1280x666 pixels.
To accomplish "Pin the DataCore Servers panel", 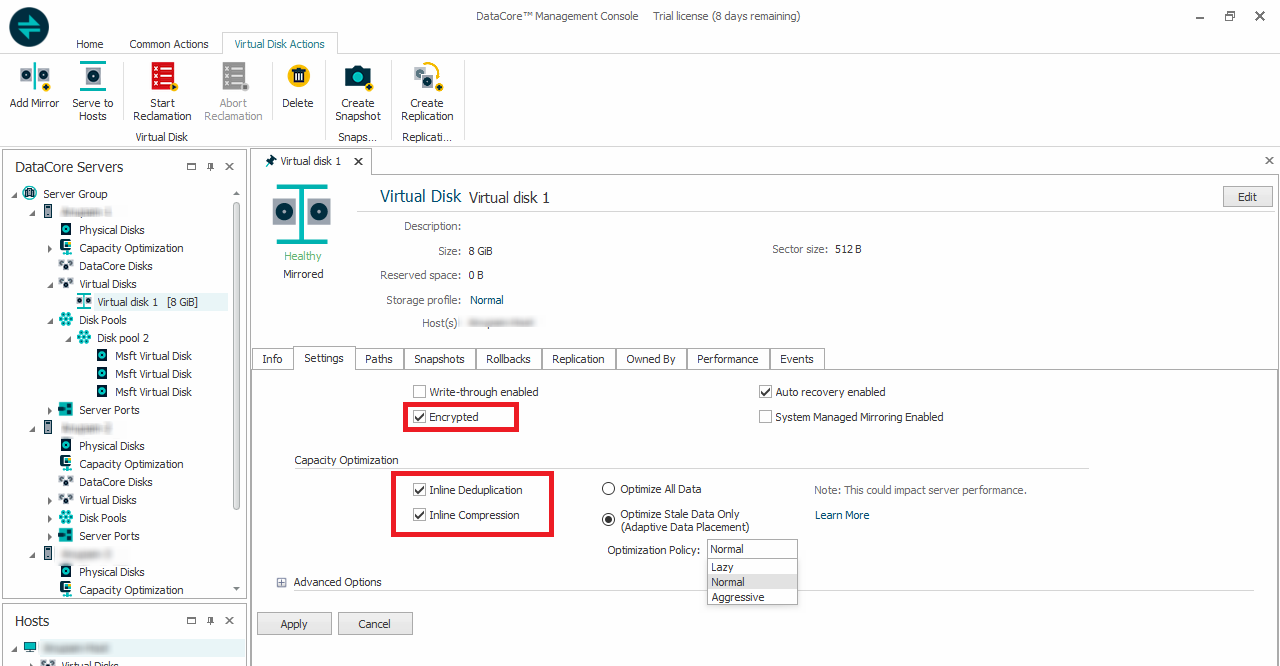I will pyautogui.click(x=210, y=167).
